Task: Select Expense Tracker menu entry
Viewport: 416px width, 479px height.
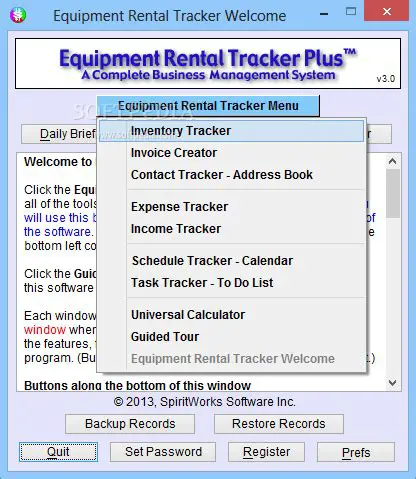Action: (x=231, y=207)
